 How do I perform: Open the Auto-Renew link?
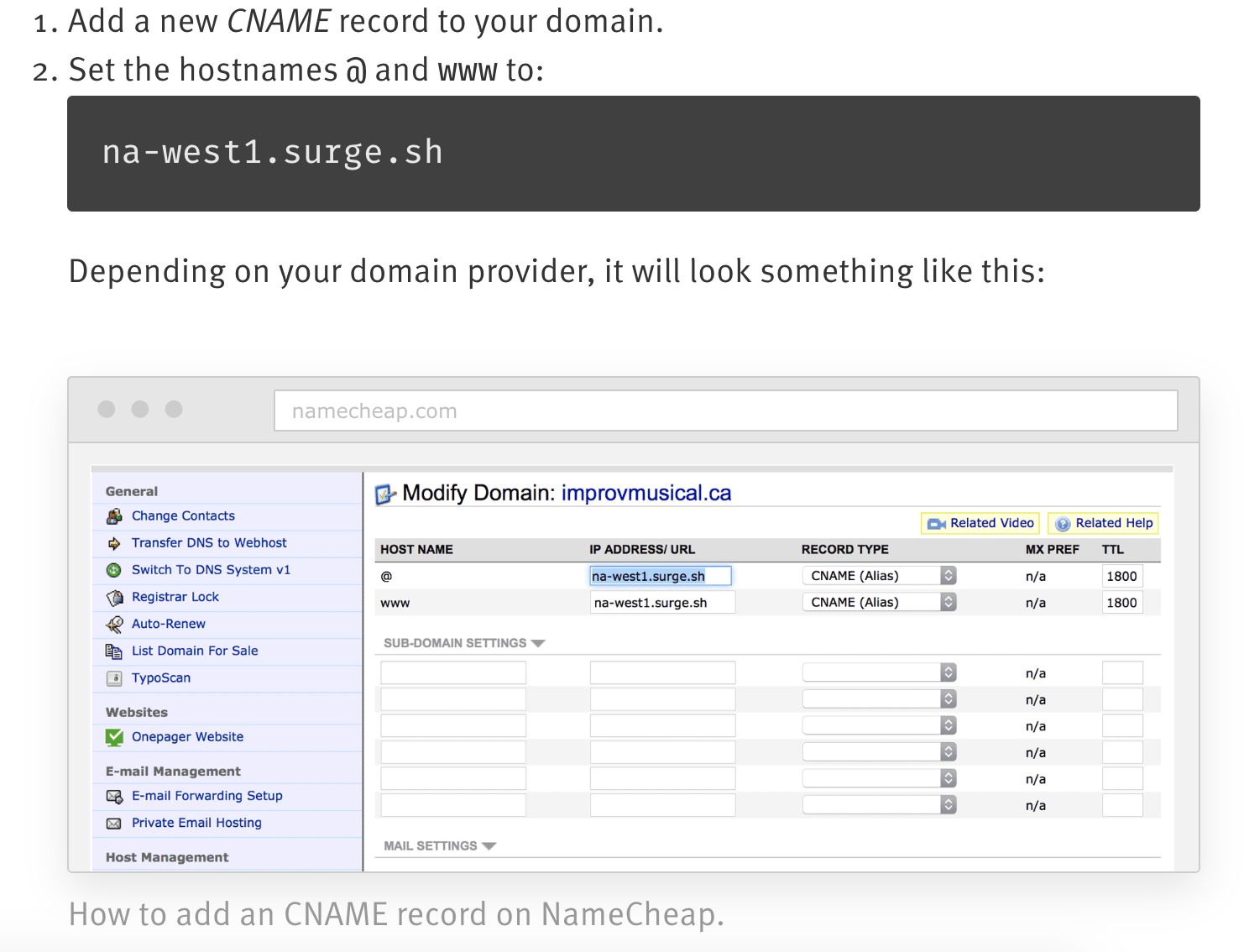[169, 624]
